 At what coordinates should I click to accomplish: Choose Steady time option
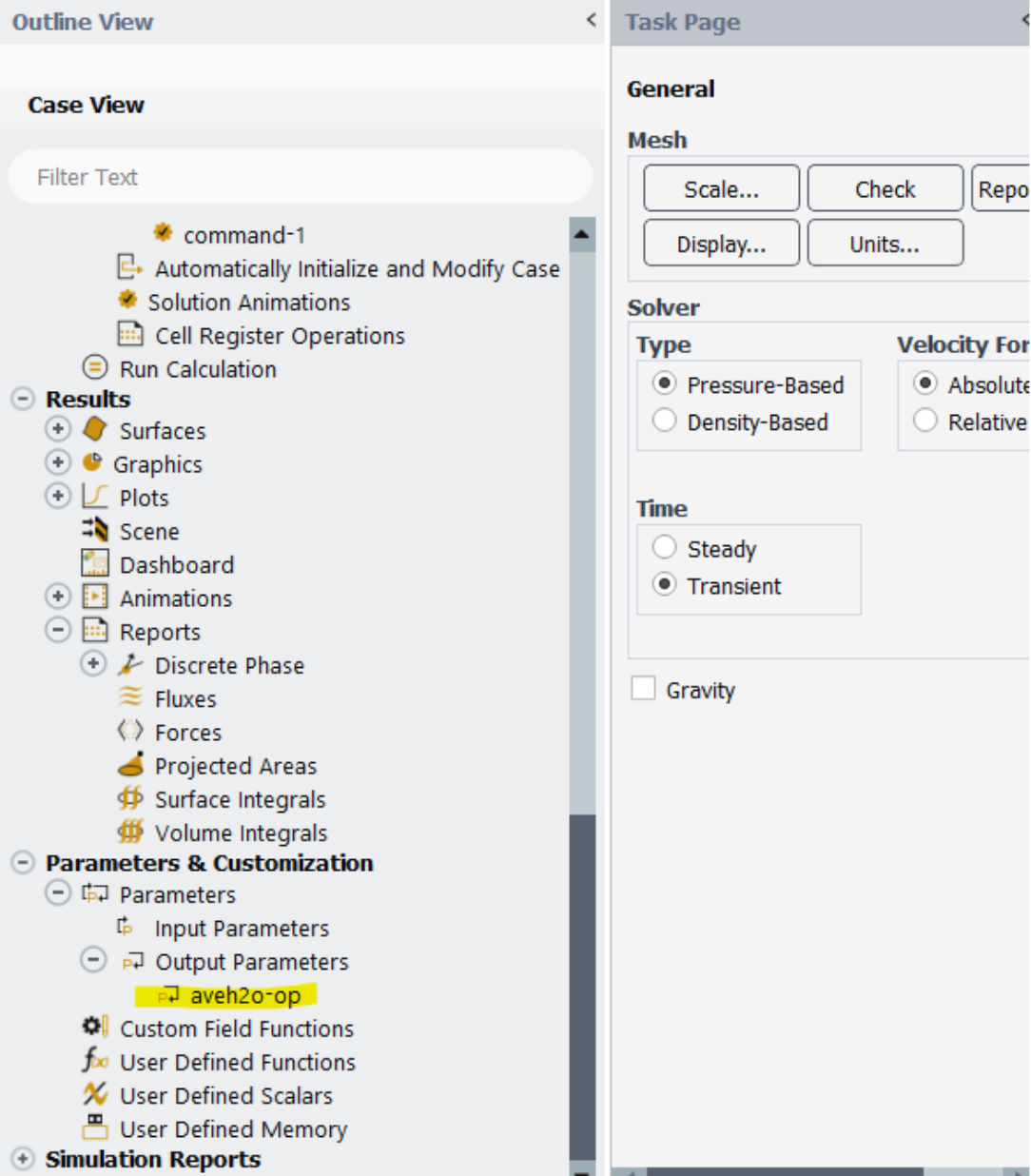[x=665, y=548]
